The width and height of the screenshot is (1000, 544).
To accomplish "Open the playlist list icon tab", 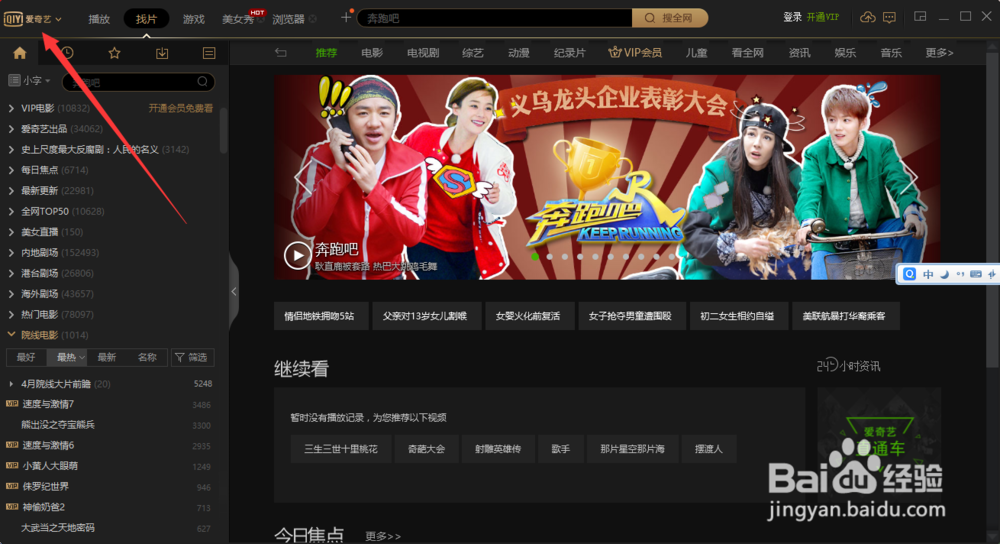I will [x=209, y=53].
